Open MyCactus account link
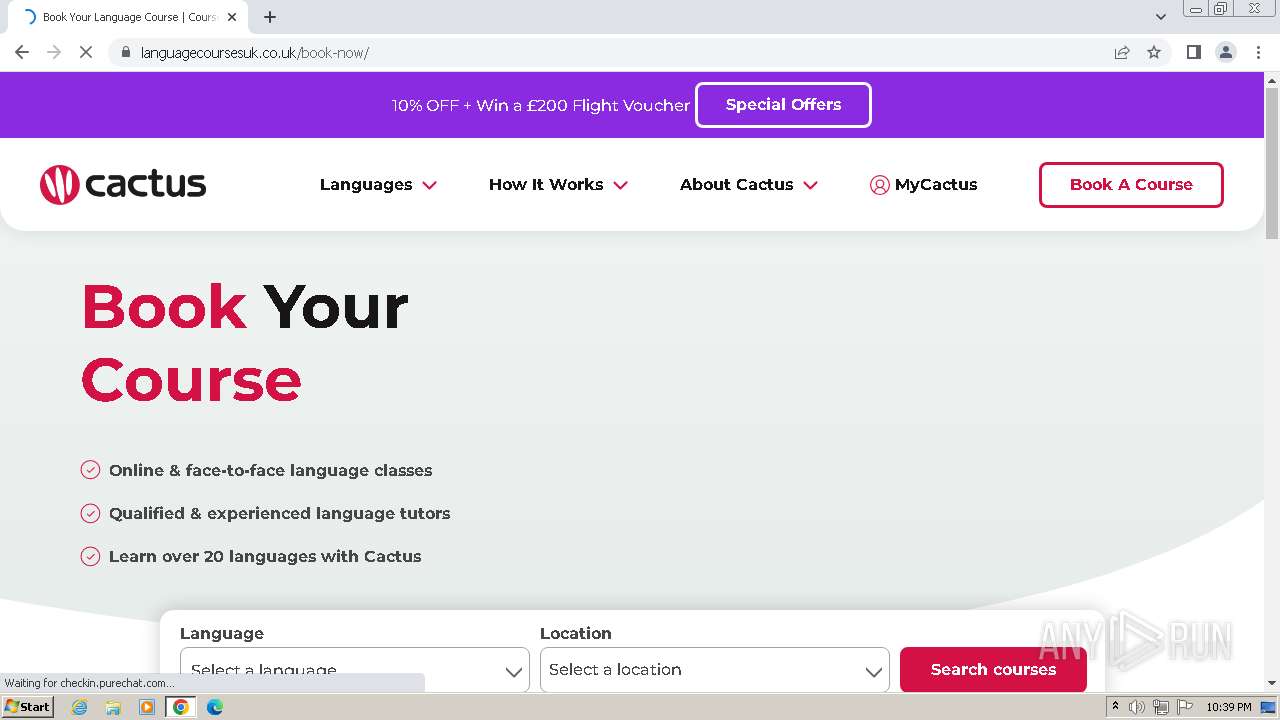Screen dimensions: 1280x720 (923, 185)
